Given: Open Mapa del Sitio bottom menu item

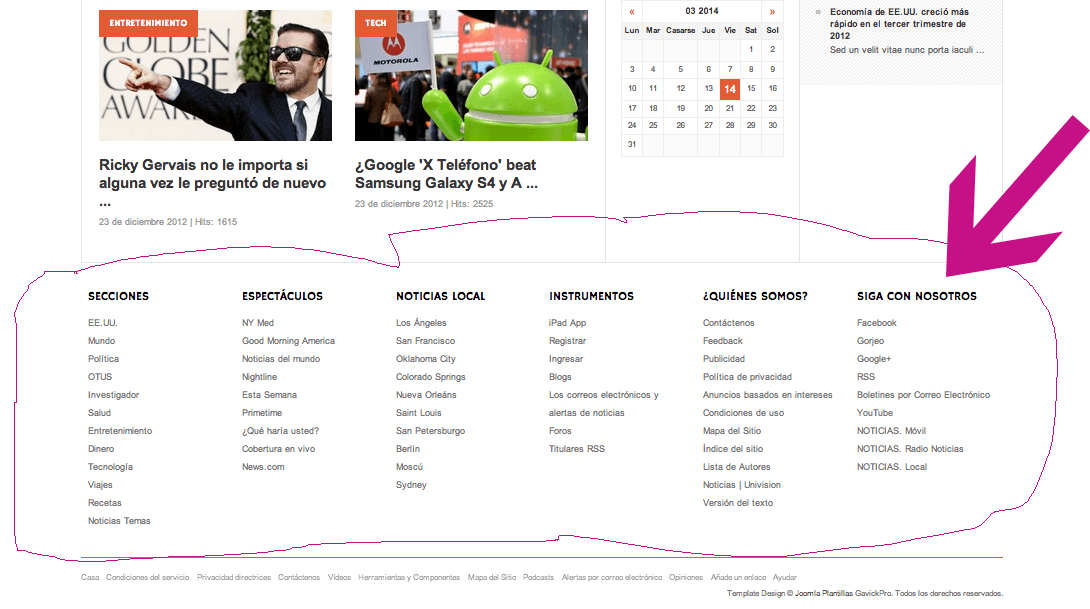Looking at the screenshot, I should coord(492,577).
